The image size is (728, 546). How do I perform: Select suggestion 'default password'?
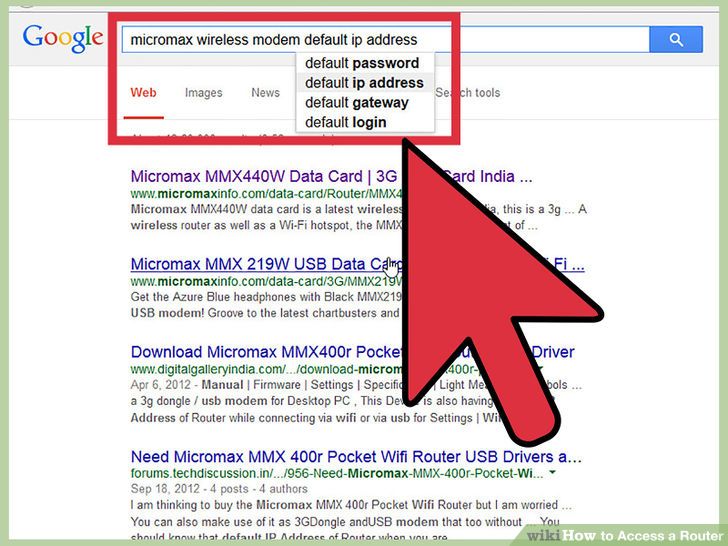(x=362, y=63)
